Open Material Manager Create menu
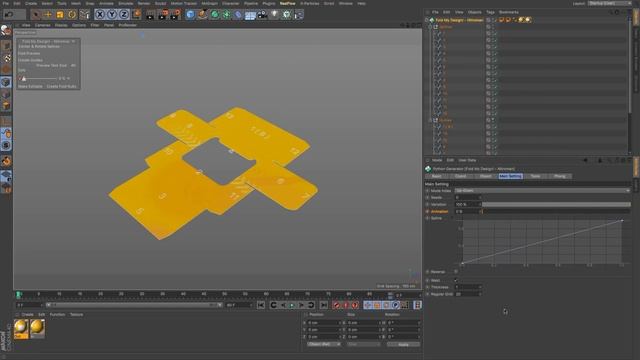 27,315
